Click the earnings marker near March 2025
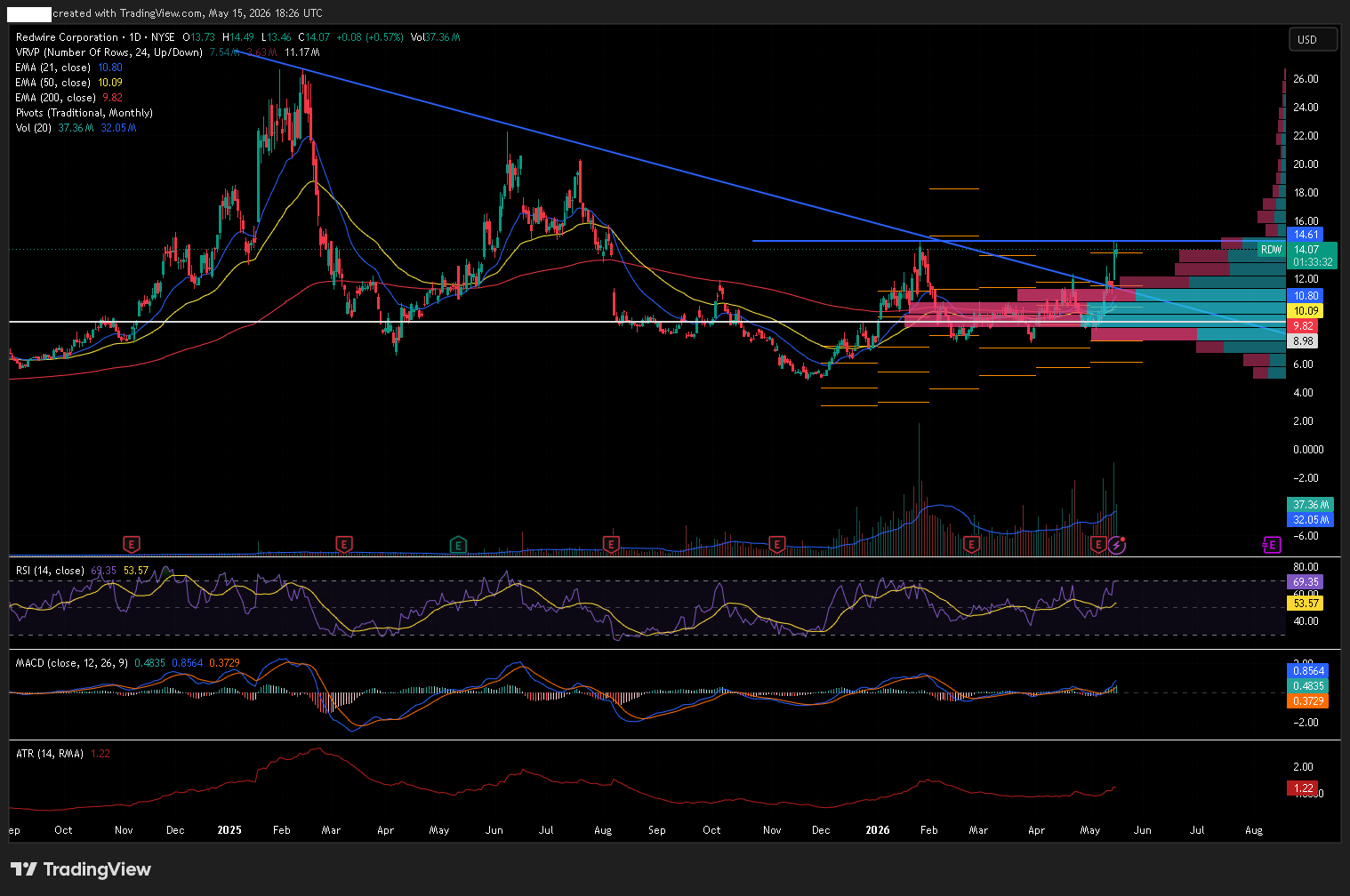Image resolution: width=1350 pixels, height=896 pixels. (x=344, y=544)
